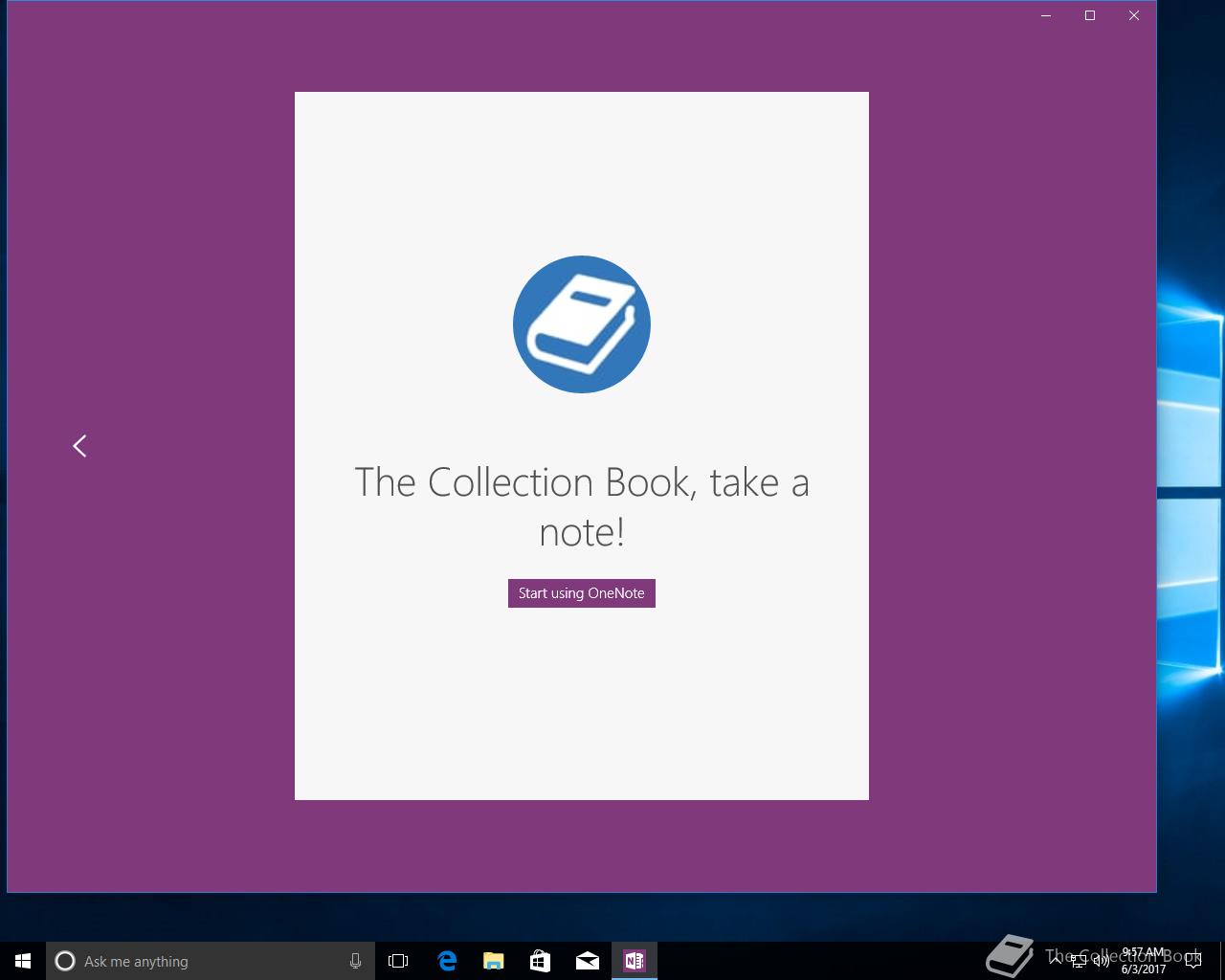Viewport: 1225px width, 980px height.
Task: Click the volume speaker tray icon
Action: (x=1101, y=961)
